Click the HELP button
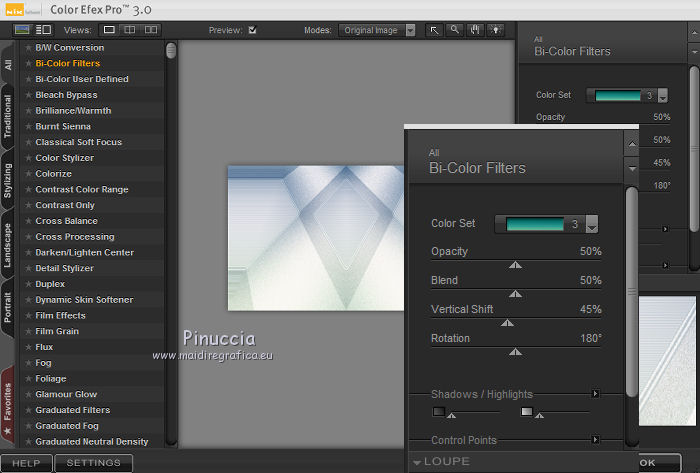This screenshot has width=700, height=473. click(26, 463)
